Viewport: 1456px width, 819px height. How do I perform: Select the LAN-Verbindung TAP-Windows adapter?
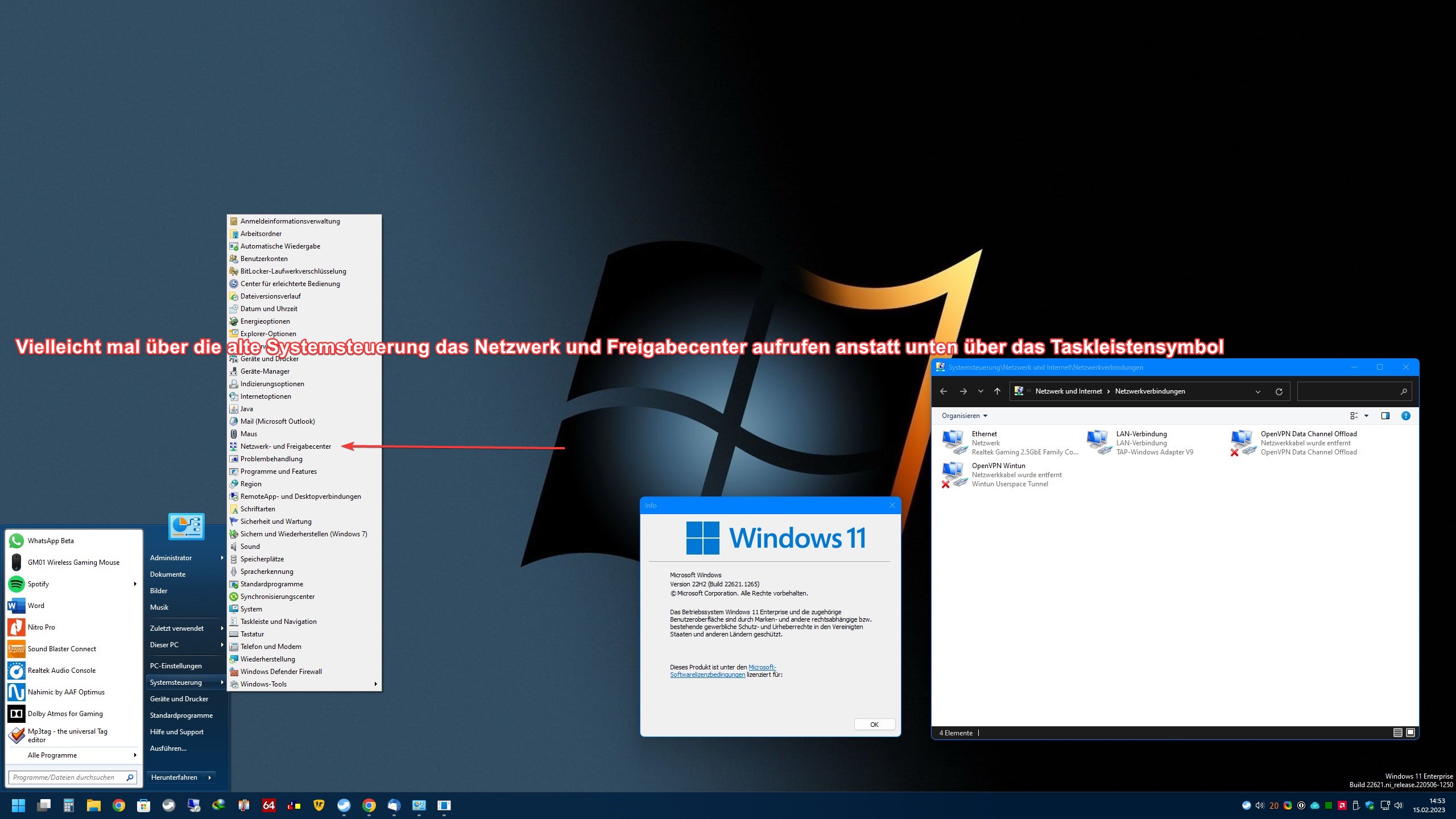1141,443
